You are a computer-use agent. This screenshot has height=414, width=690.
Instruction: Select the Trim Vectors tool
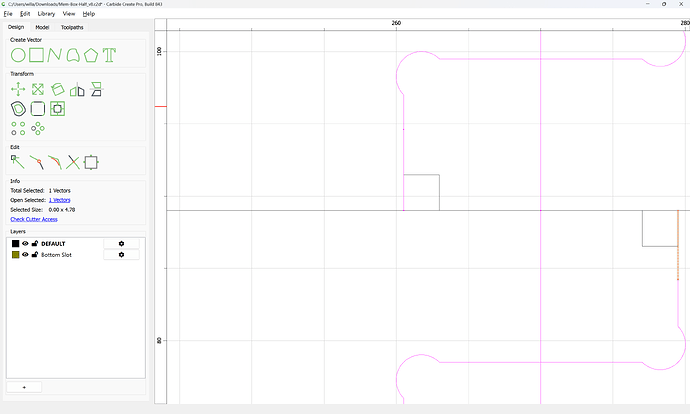coord(73,162)
